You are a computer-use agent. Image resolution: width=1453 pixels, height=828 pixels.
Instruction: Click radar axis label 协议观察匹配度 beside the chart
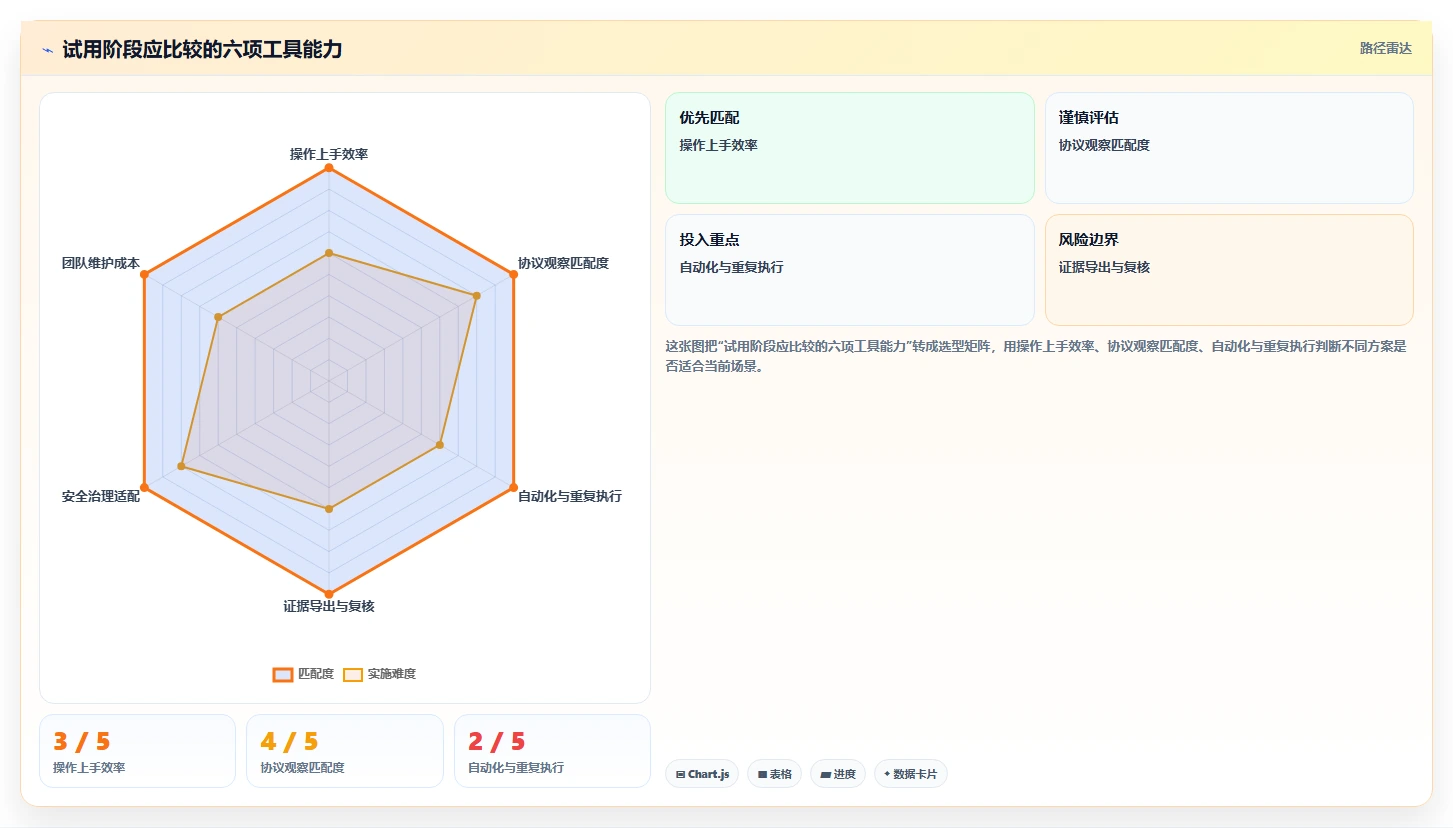click(563, 263)
